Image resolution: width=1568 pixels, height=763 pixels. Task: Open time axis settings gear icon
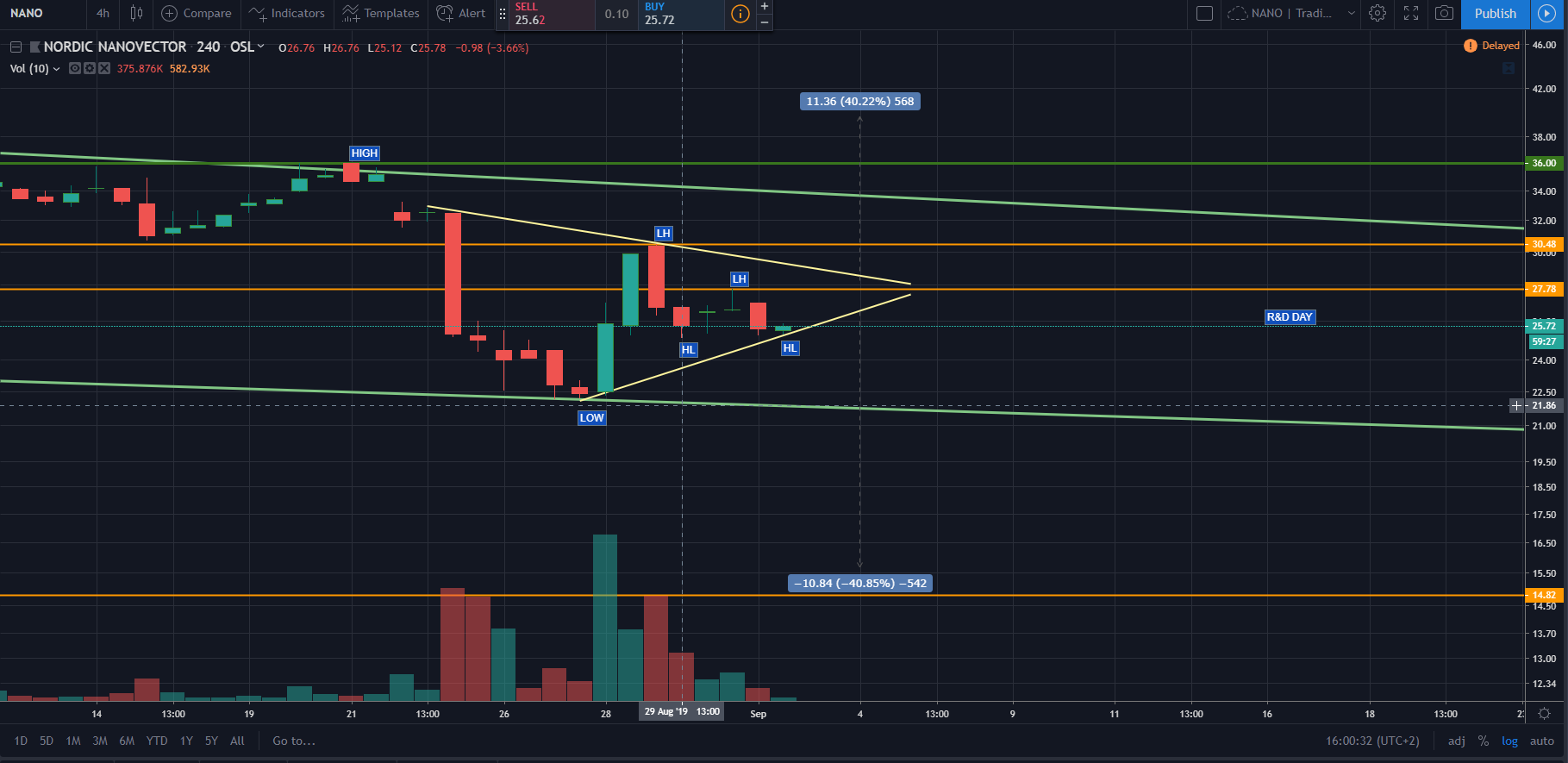click(x=1544, y=714)
